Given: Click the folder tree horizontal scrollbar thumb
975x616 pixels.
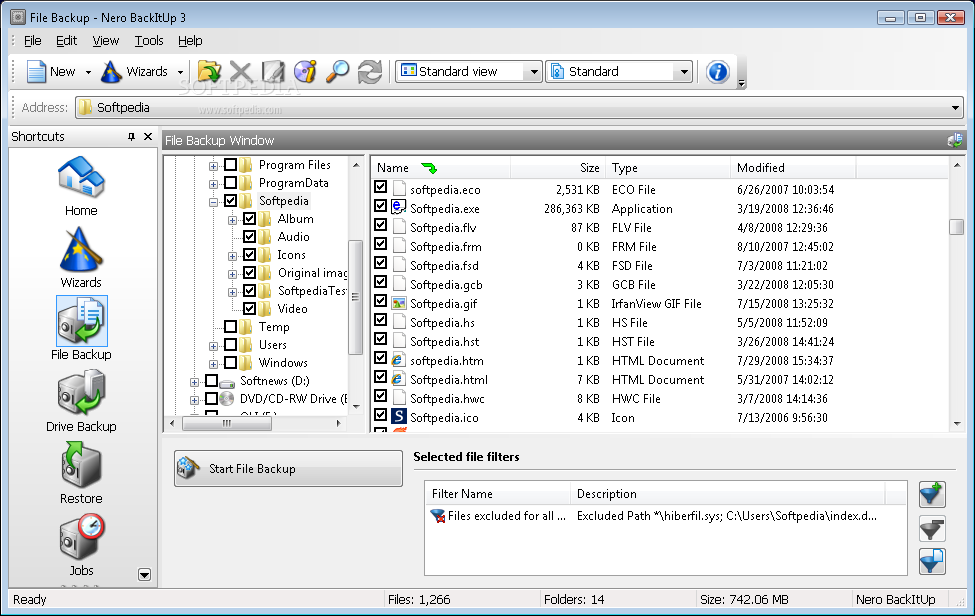Looking at the screenshot, I should [226, 423].
